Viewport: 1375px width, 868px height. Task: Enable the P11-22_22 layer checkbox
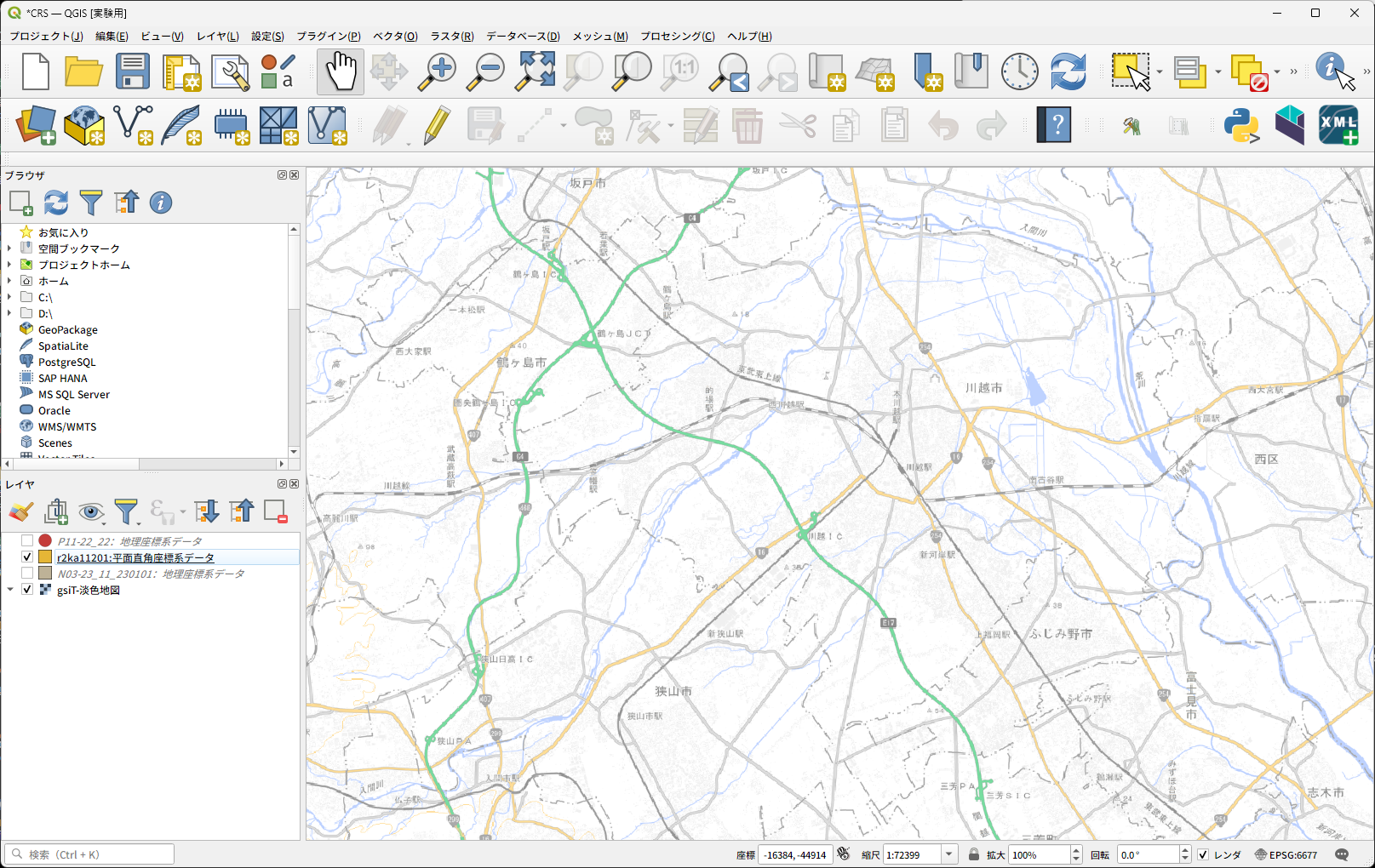coord(27,540)
